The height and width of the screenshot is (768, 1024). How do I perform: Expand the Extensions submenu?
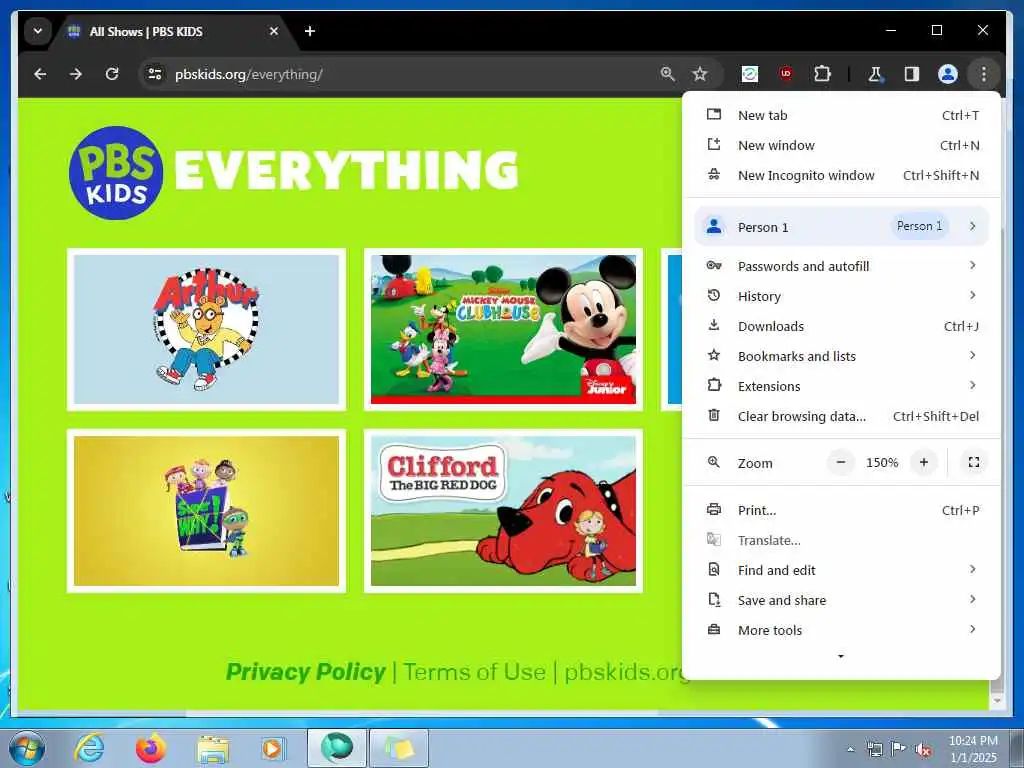coord(841,386)
